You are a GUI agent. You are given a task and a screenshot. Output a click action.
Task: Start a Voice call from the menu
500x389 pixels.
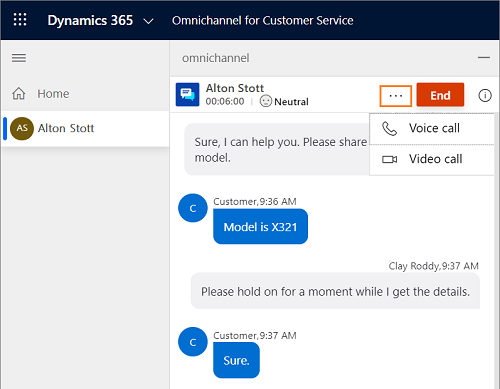coord(432,129)
